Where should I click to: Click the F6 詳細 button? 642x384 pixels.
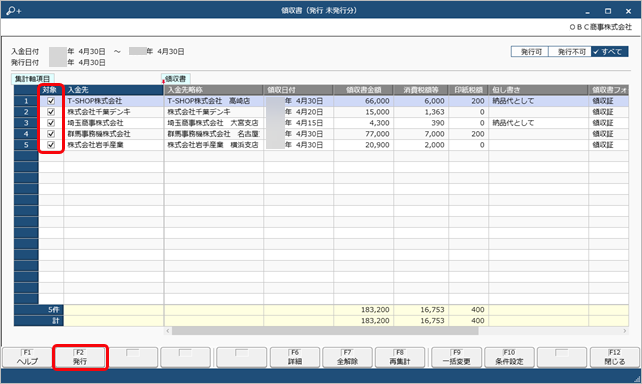tap(295, 357)
